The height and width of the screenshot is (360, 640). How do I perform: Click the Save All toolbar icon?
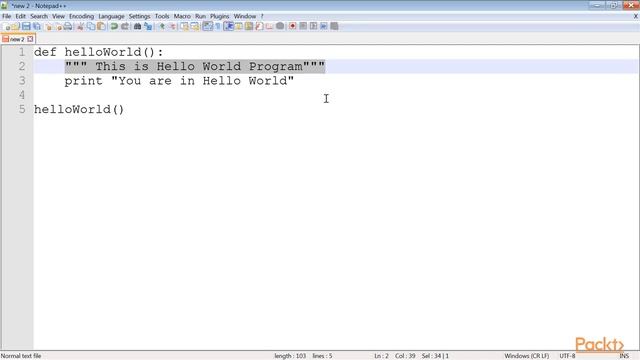pos(37,27)
